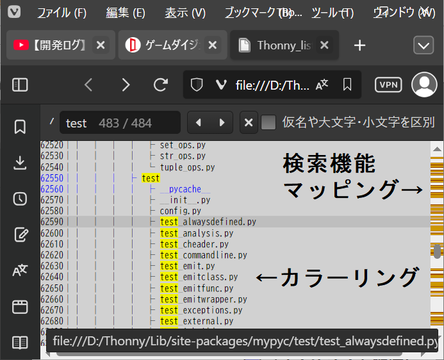Open a new tab with plus button
This screenshot has height=360, width=444.
point(360,45)
